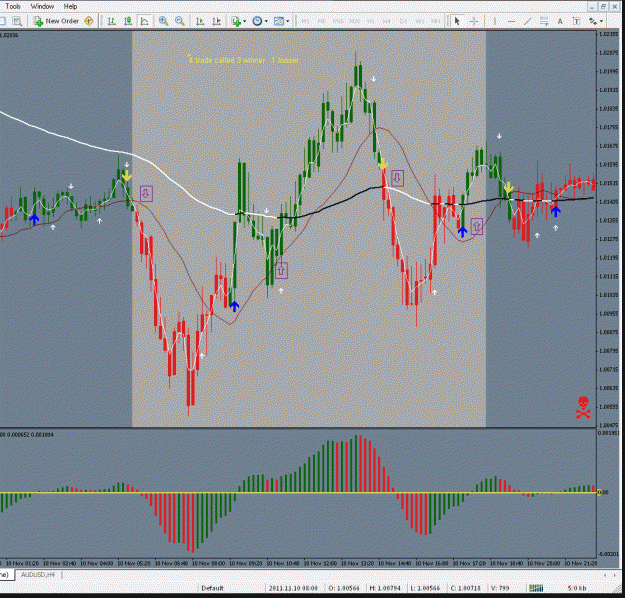625x598 pixels.
Task: Select the Crosshair tool
Action: (x=474, y=21)
